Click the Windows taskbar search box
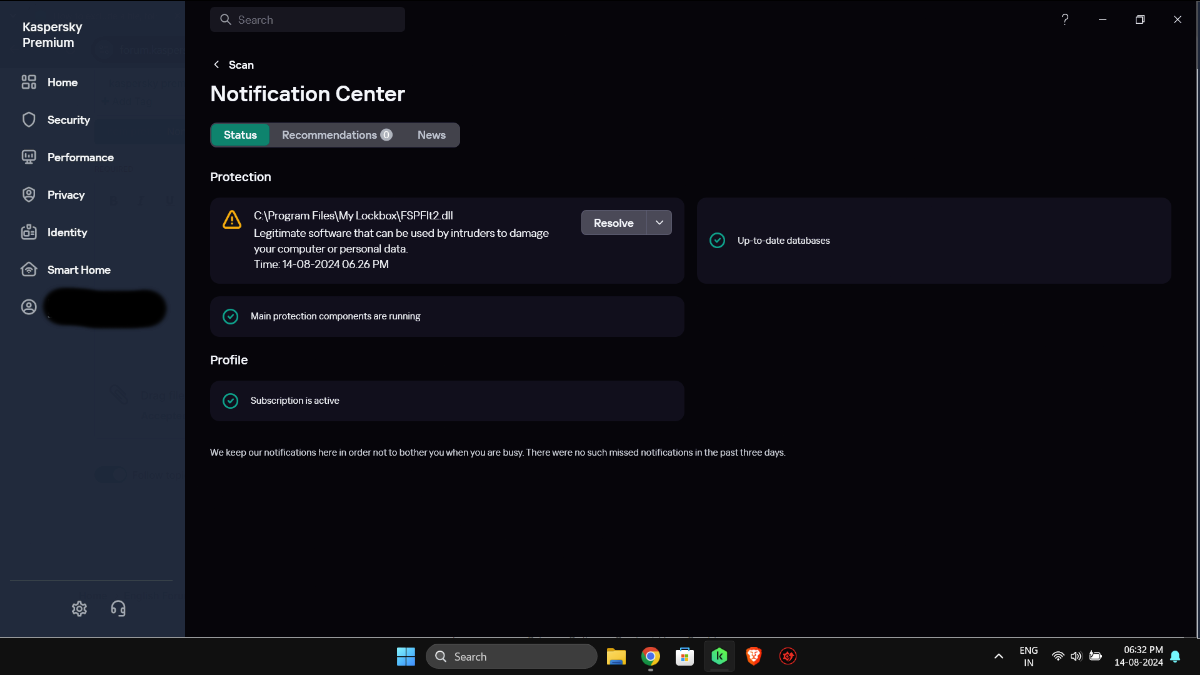This screenshot has height=675, width=1200. [512, 657]
